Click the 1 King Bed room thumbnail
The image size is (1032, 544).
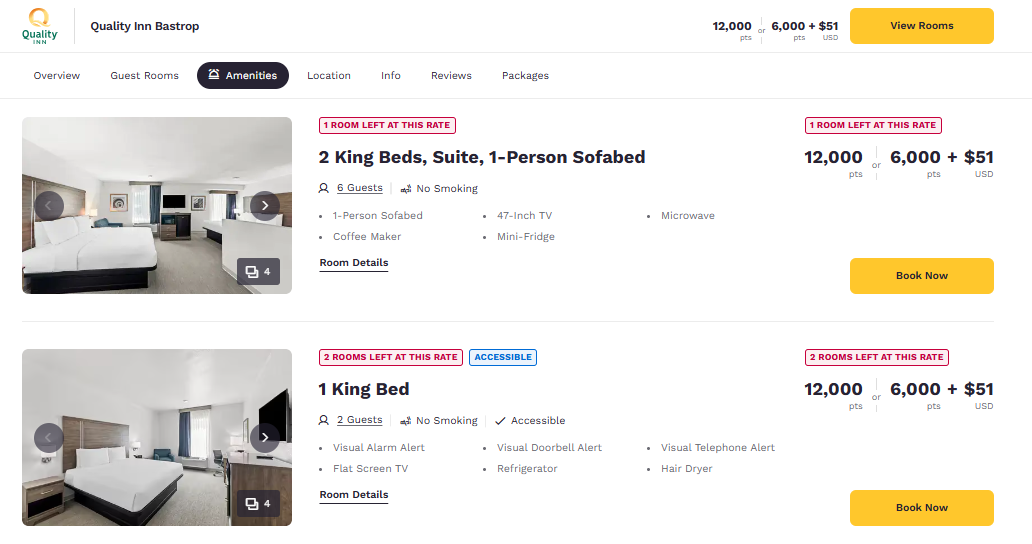pos(157,437)
